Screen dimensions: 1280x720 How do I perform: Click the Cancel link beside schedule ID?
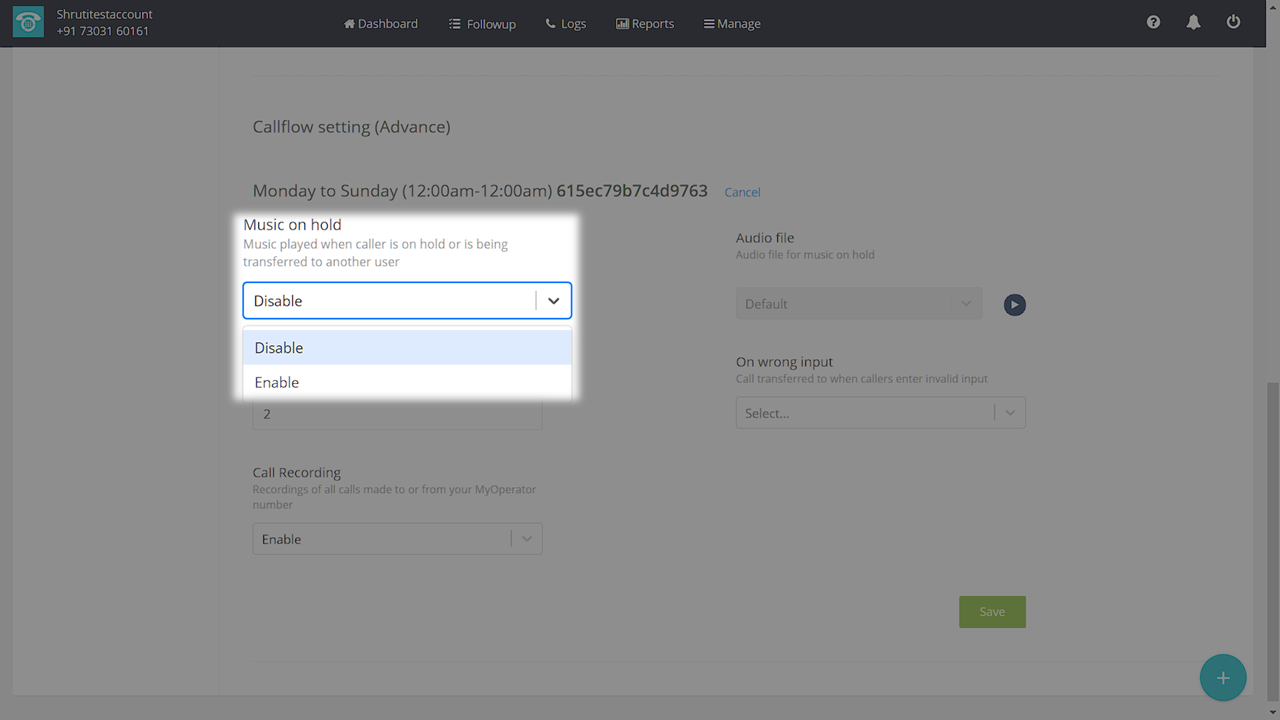tap(742, 192)
